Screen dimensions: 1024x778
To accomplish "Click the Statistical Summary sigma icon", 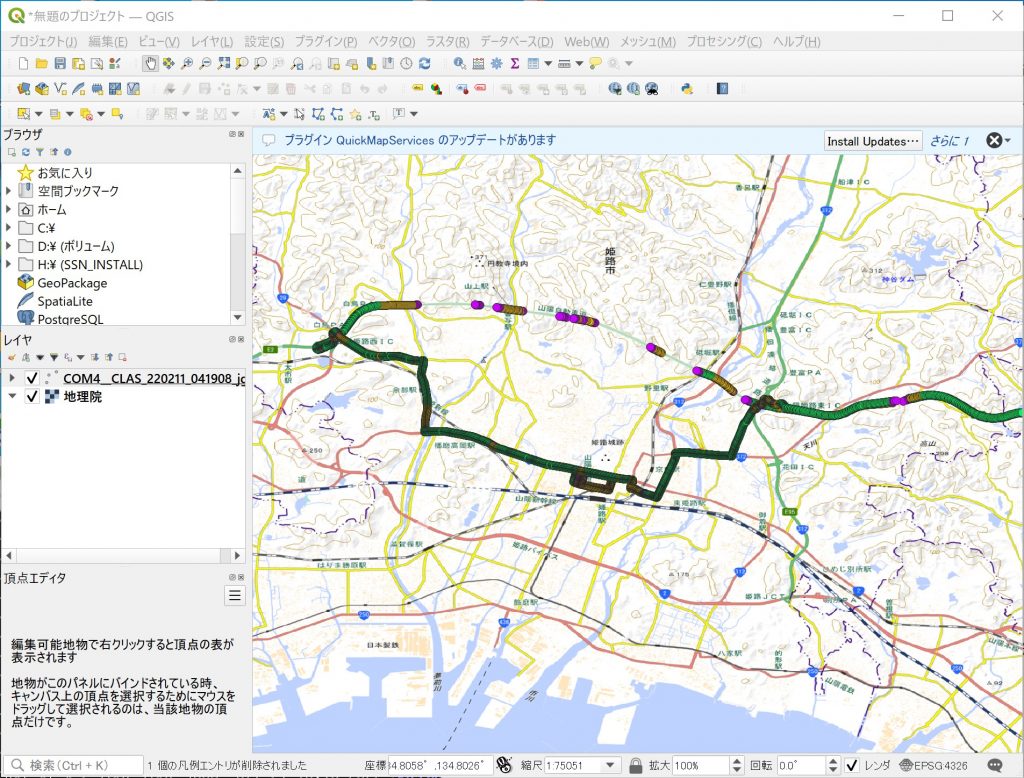I will 513,62.
